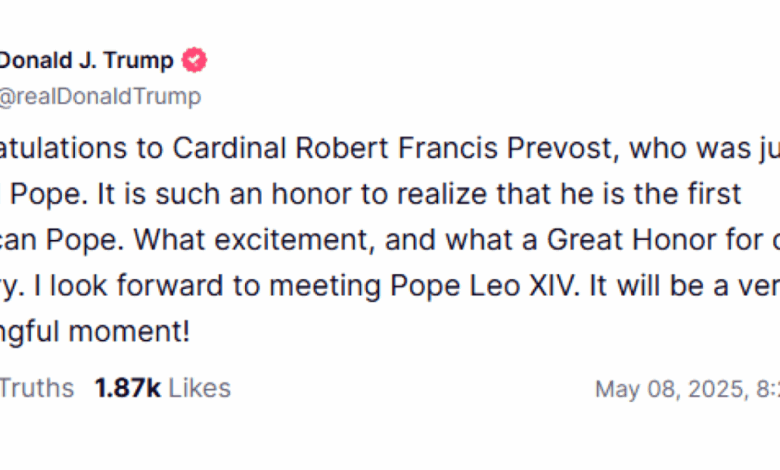The width and height of the screenshot is (780, 470).
Task: Click the word meeting in the post
Action: click(x=325, y=286)
